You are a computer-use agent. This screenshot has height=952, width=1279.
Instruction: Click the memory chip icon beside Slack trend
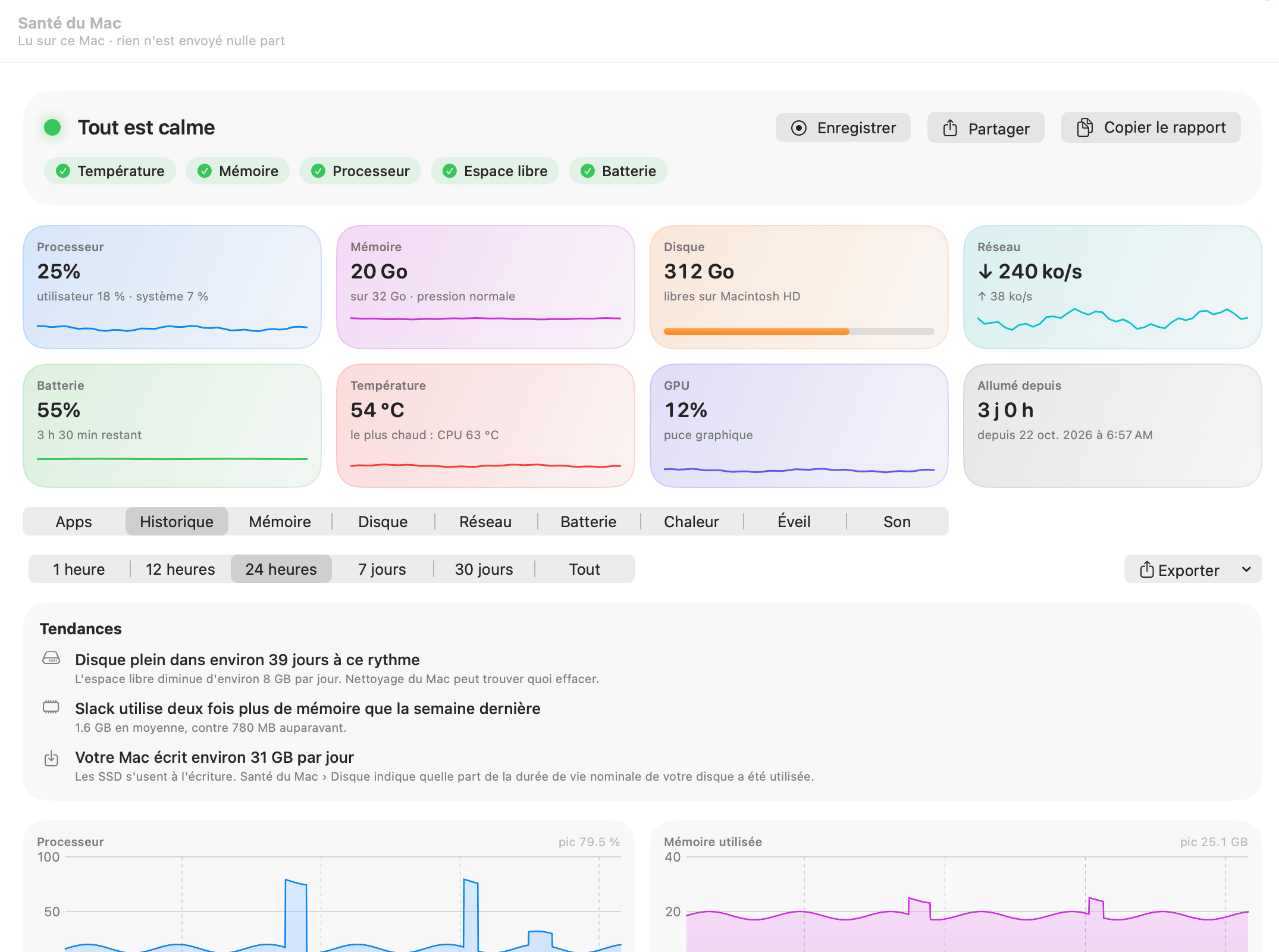tap(51, 707)
